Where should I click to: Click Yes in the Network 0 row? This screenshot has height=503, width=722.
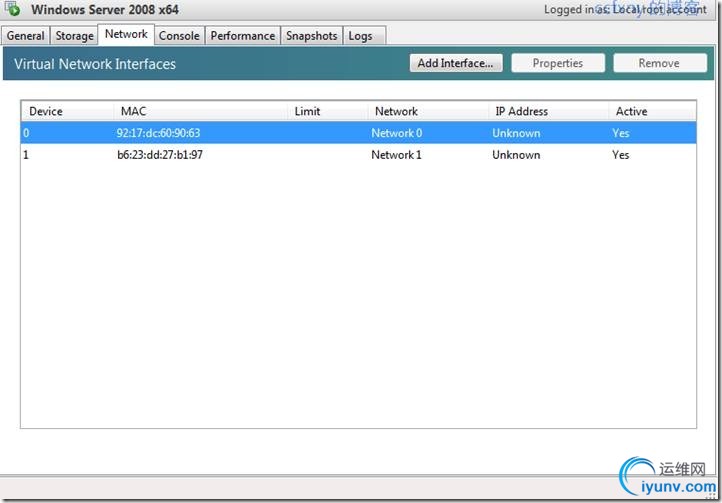tap(621, 133)
